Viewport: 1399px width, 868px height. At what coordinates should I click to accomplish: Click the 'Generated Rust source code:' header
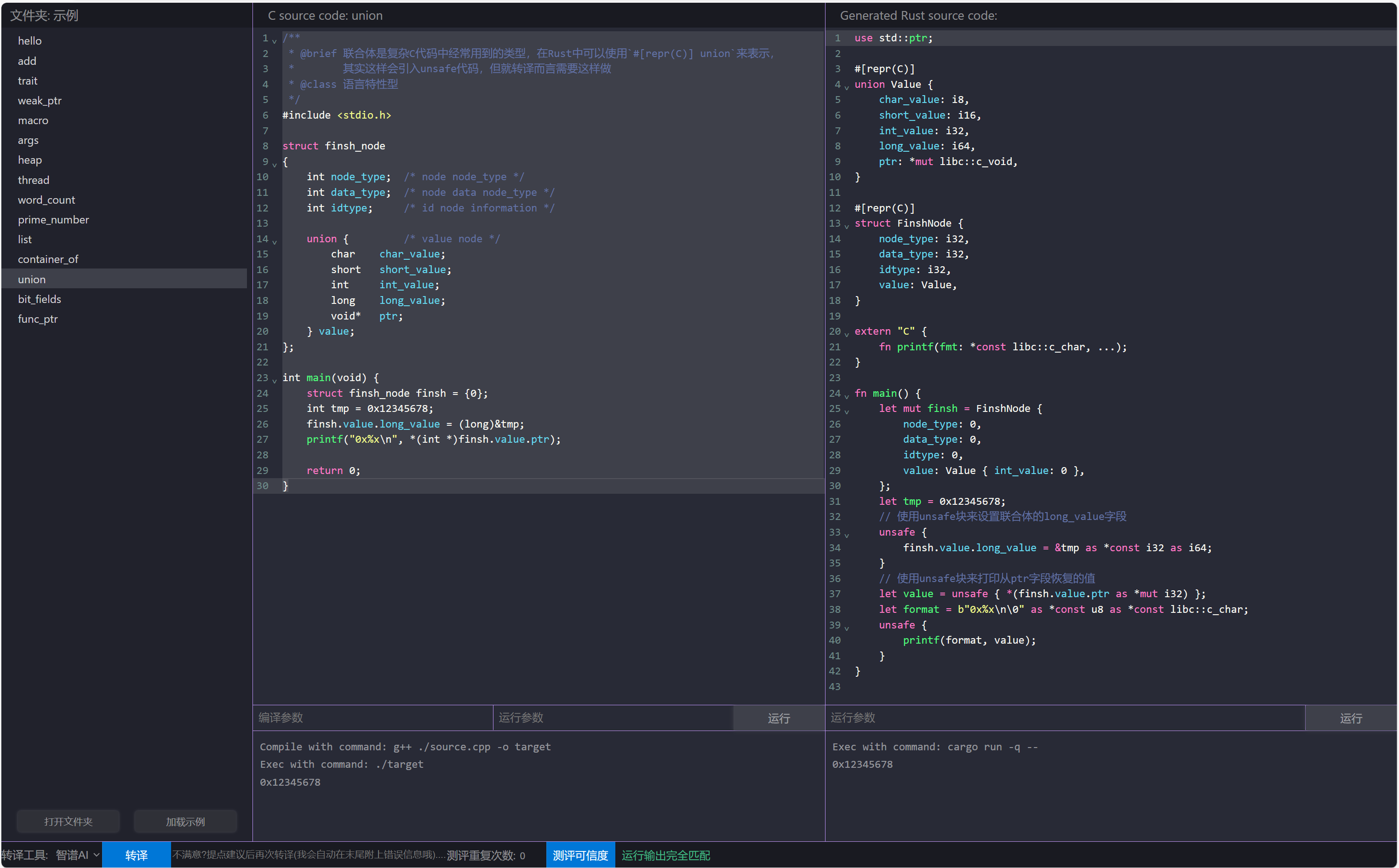pyautogui.click(x=918, y=16)
